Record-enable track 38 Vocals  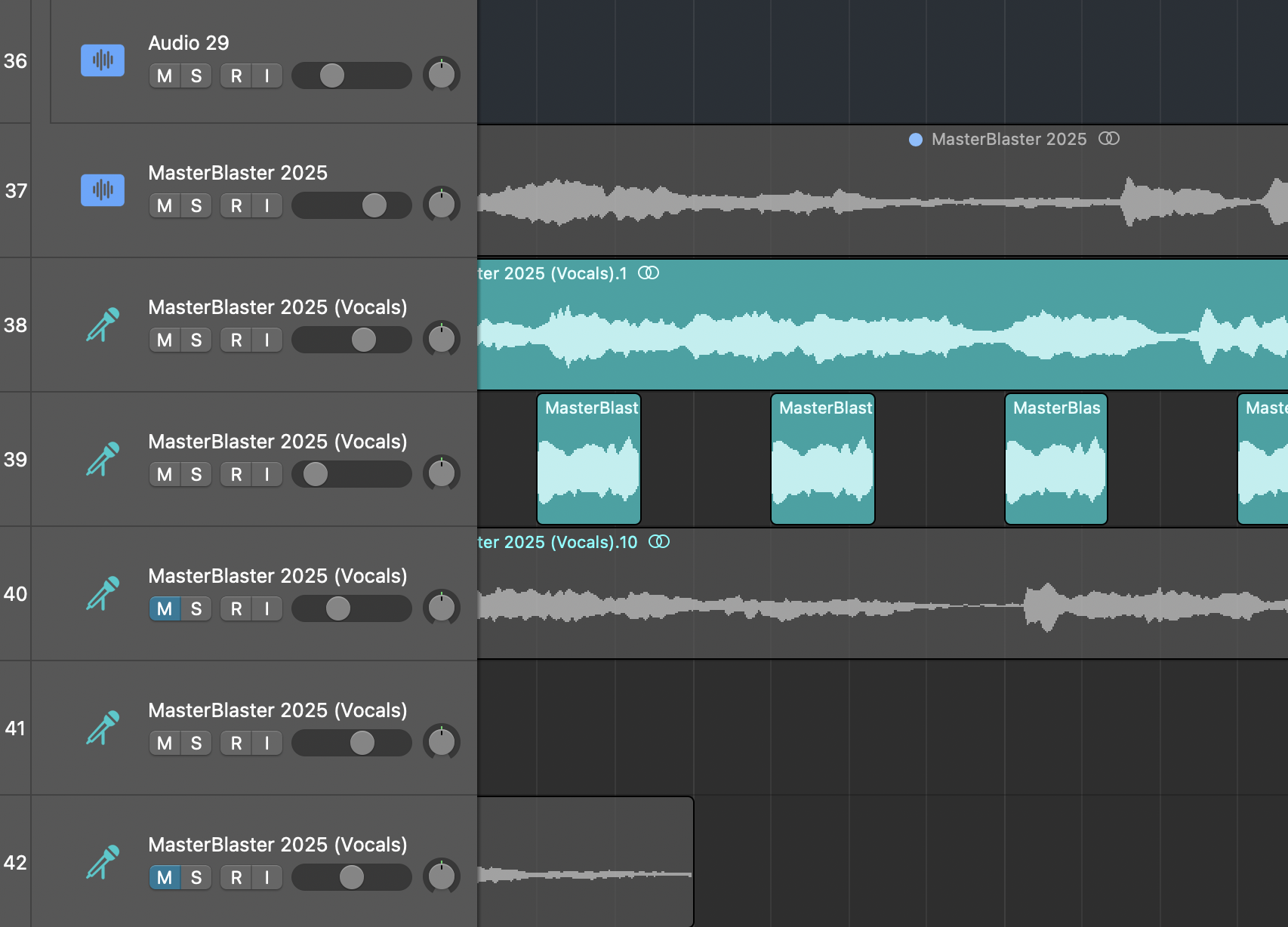236,340
